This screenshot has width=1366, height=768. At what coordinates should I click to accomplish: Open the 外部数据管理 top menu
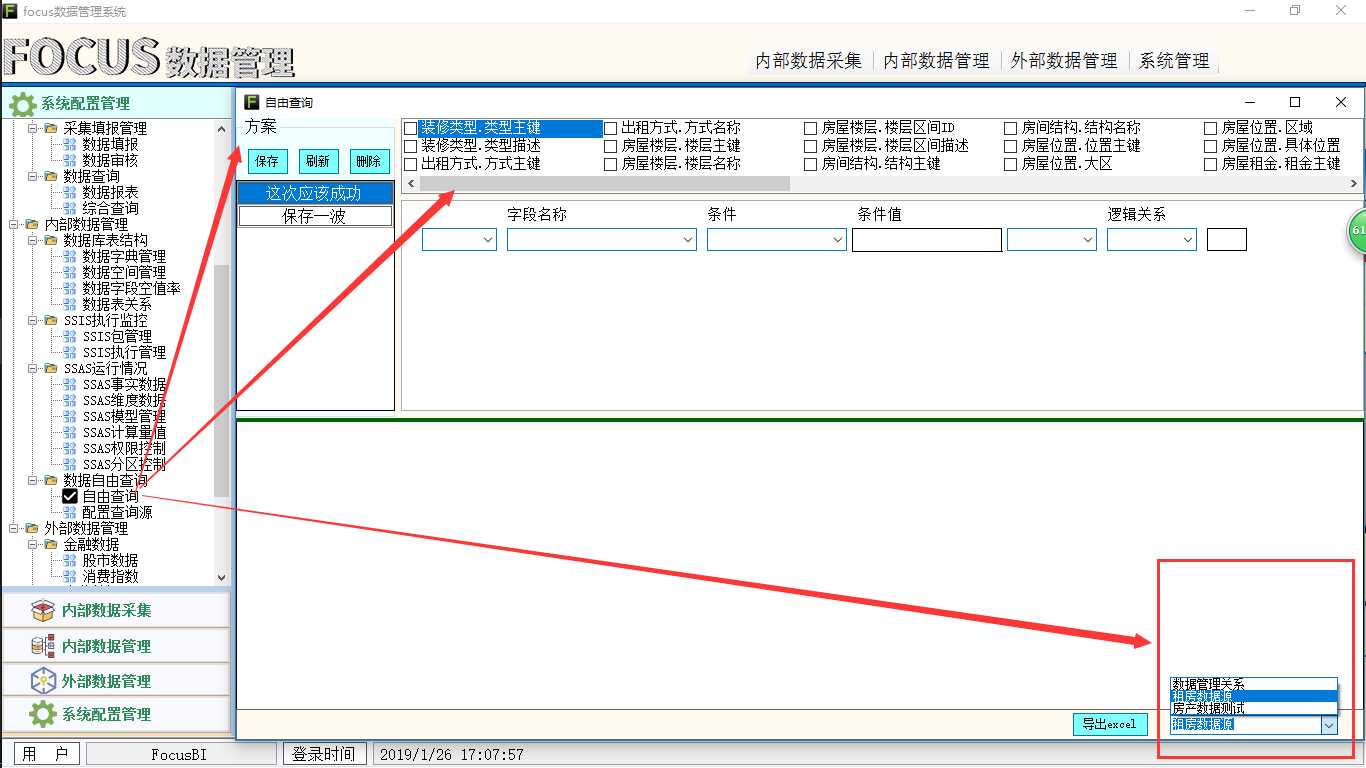[x=1064, y=61]
